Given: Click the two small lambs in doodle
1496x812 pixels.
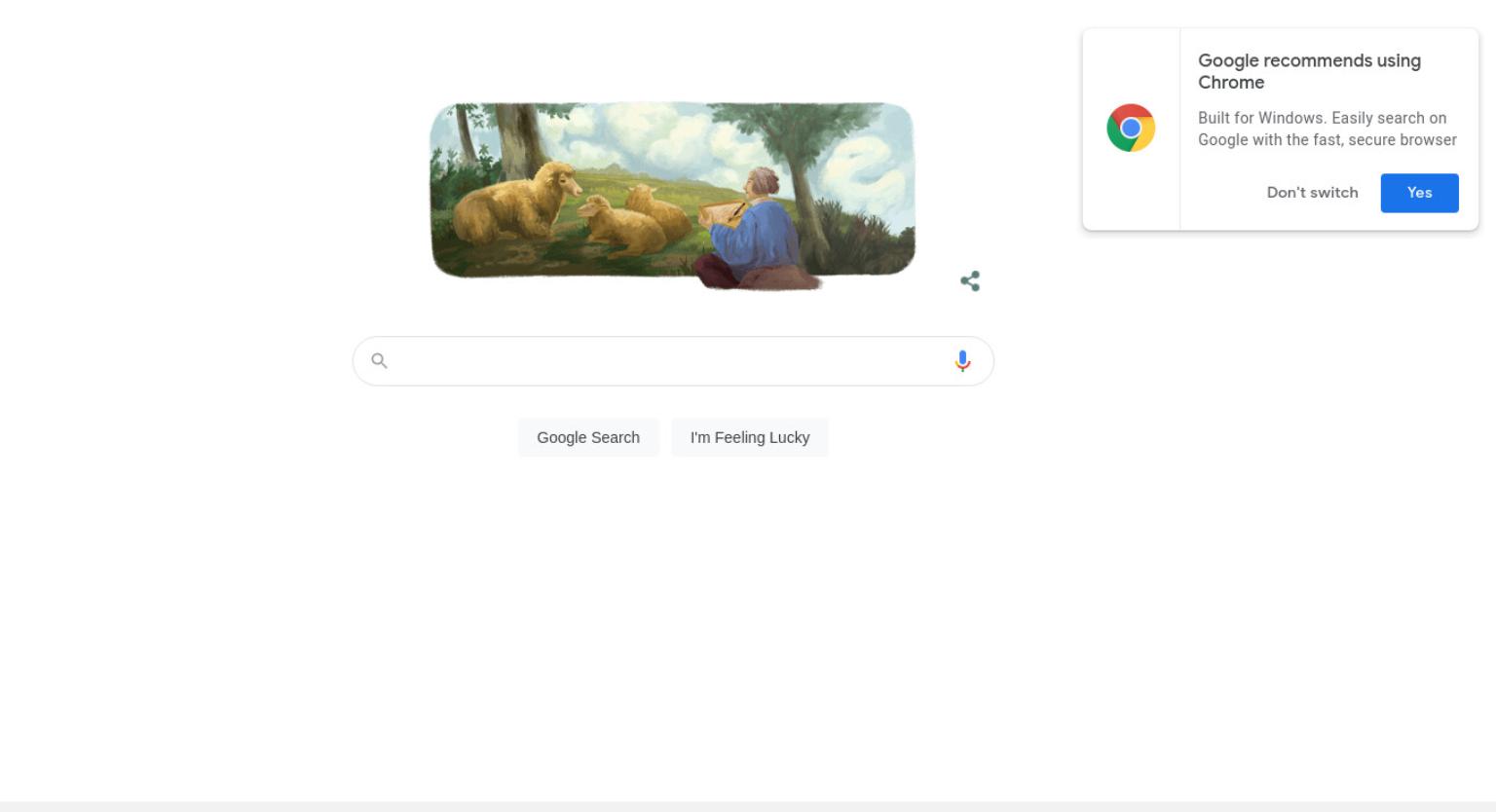Looking at the screenshot, I should pyautogui.click(x=633, y=219).
